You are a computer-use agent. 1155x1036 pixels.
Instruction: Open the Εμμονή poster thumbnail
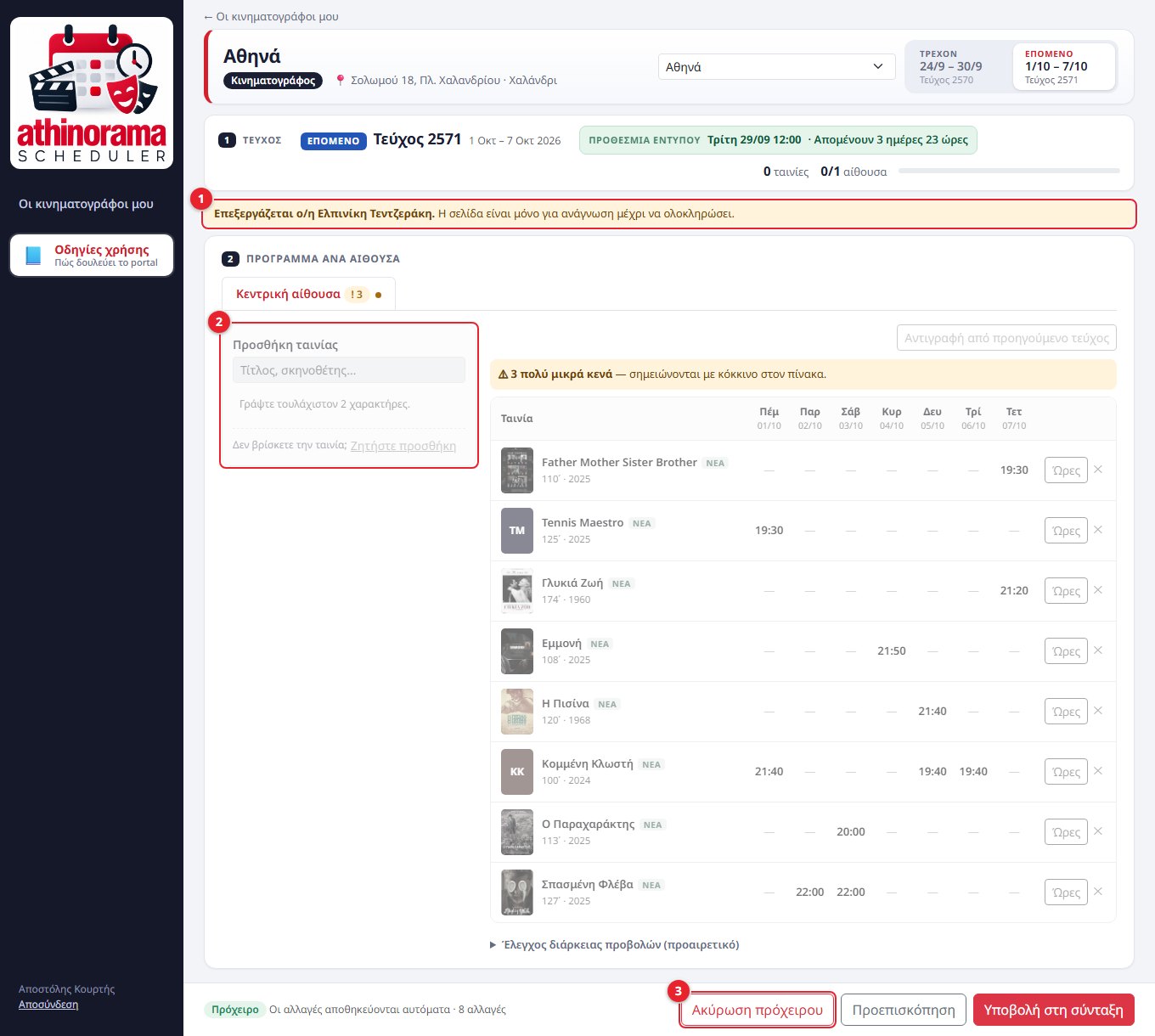pos(517,651)
